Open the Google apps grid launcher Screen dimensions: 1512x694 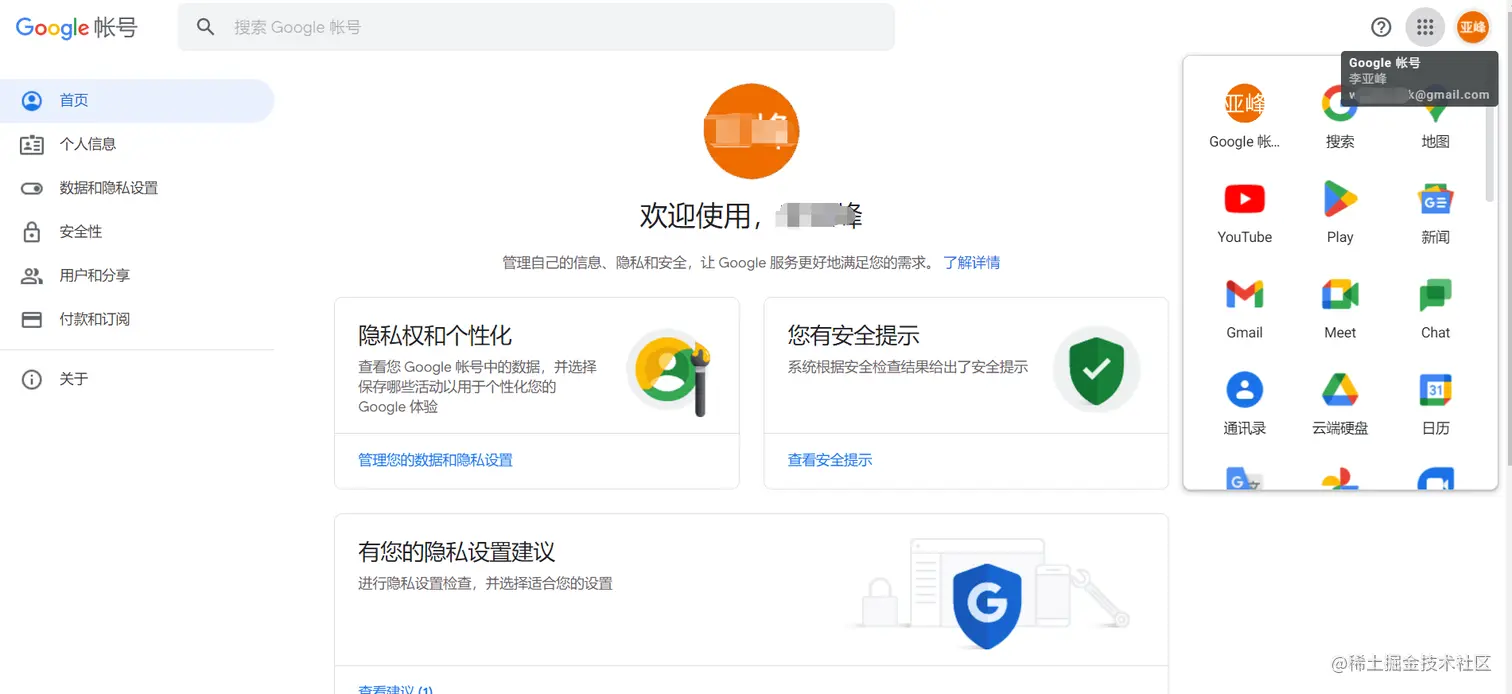(1425, 27)
